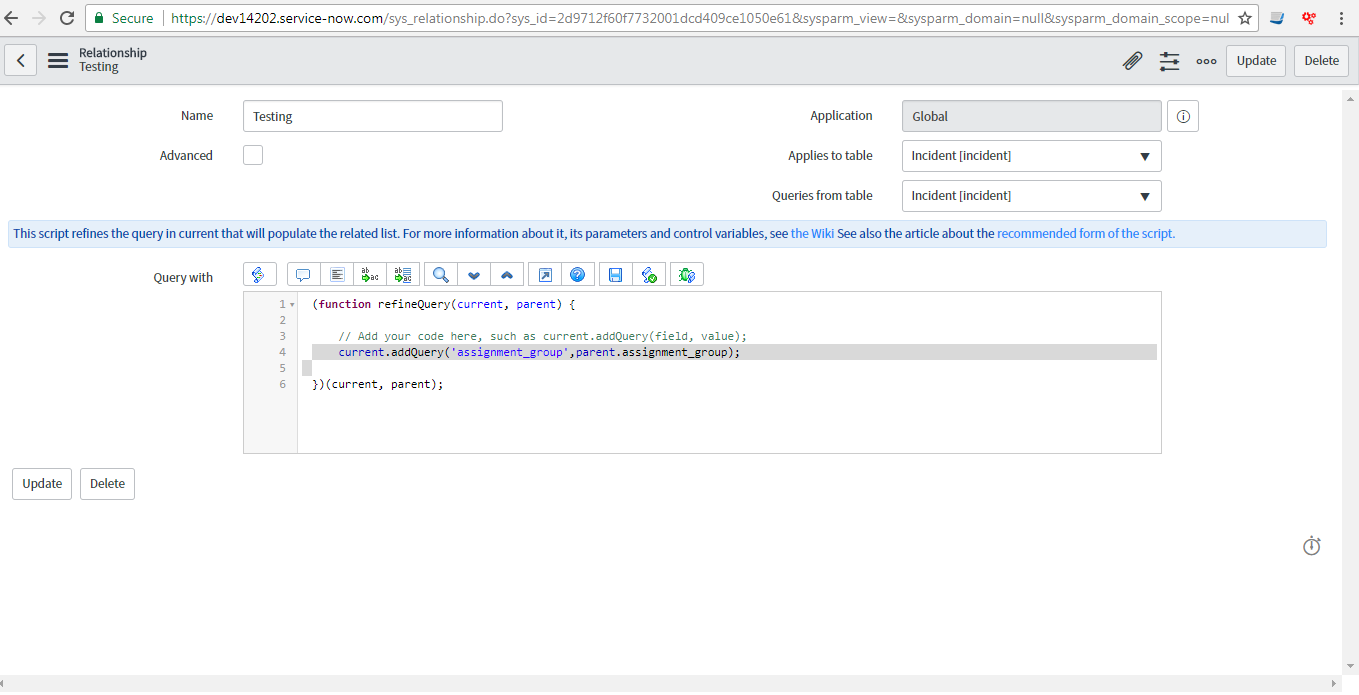Image resolution: width=1359 pixels, height=695 pixels.
Task: Open the personalize form sliders icon
Action: (1169, 61)
